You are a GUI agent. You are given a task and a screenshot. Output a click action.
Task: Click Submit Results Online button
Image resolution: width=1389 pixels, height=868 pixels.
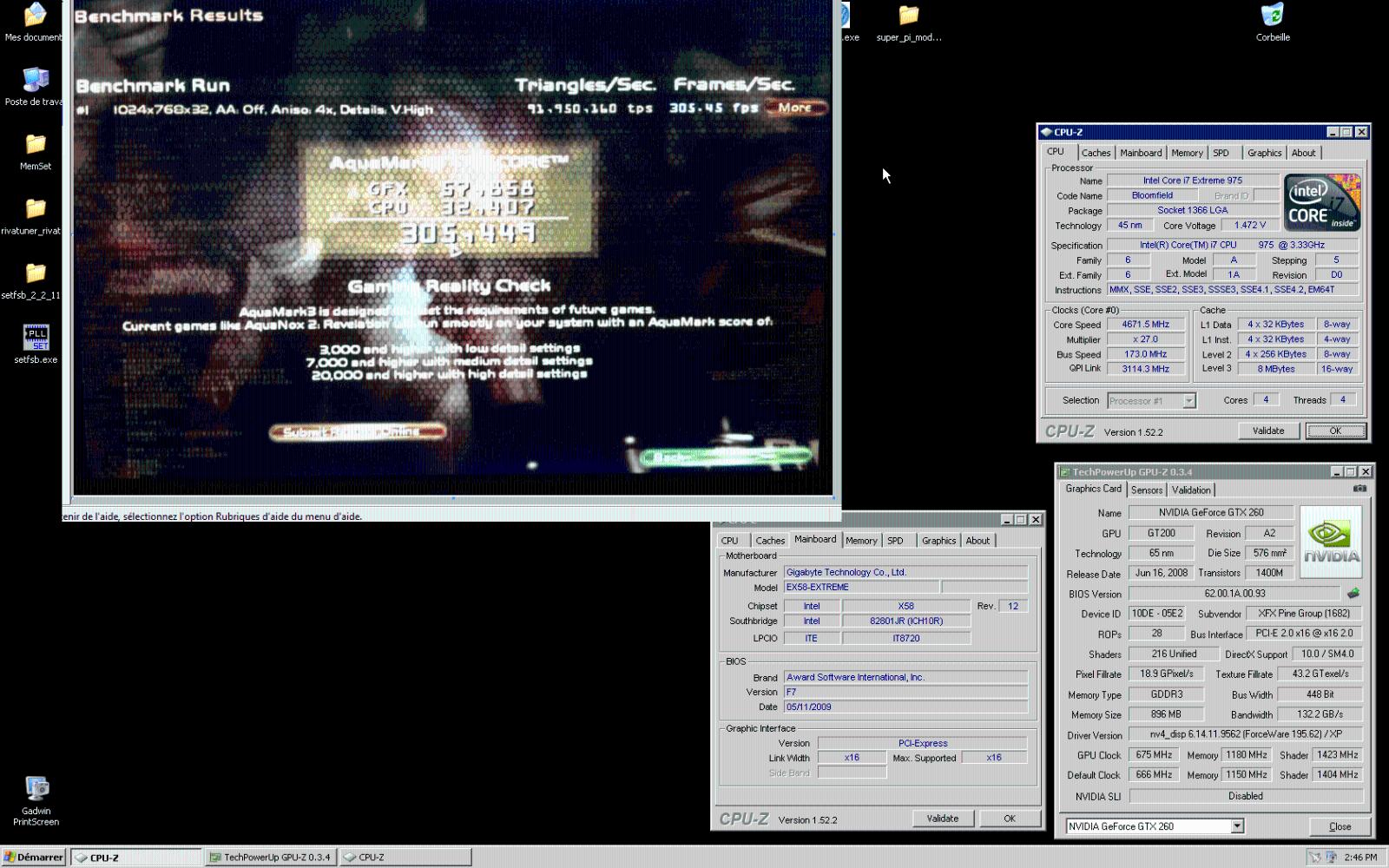(358, 431)
